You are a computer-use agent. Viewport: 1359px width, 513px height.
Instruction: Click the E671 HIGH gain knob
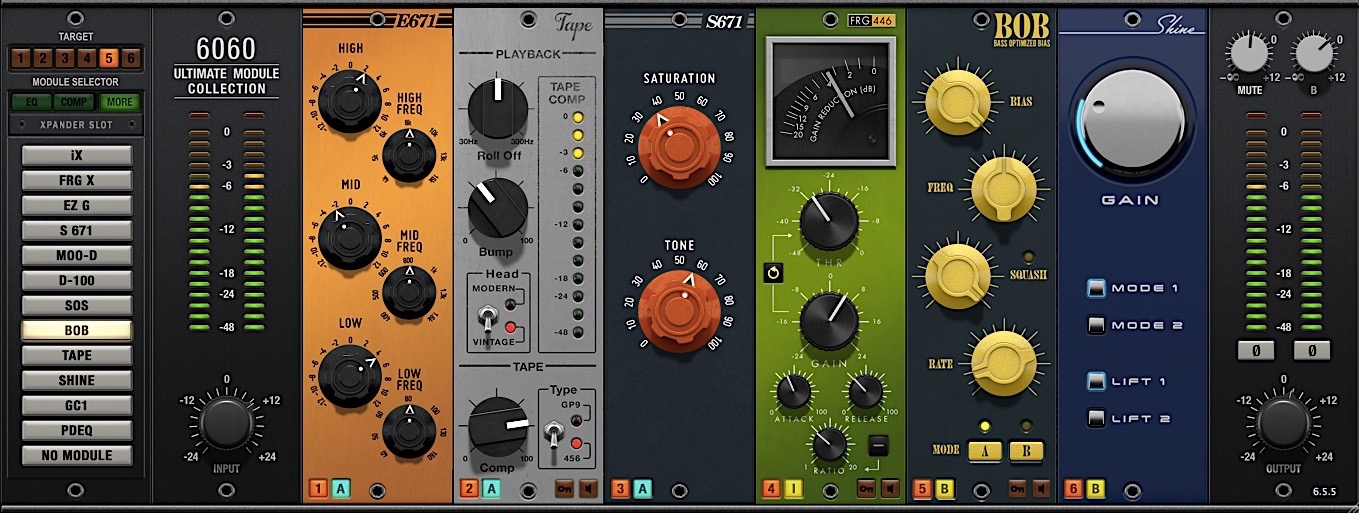(349, 103)
